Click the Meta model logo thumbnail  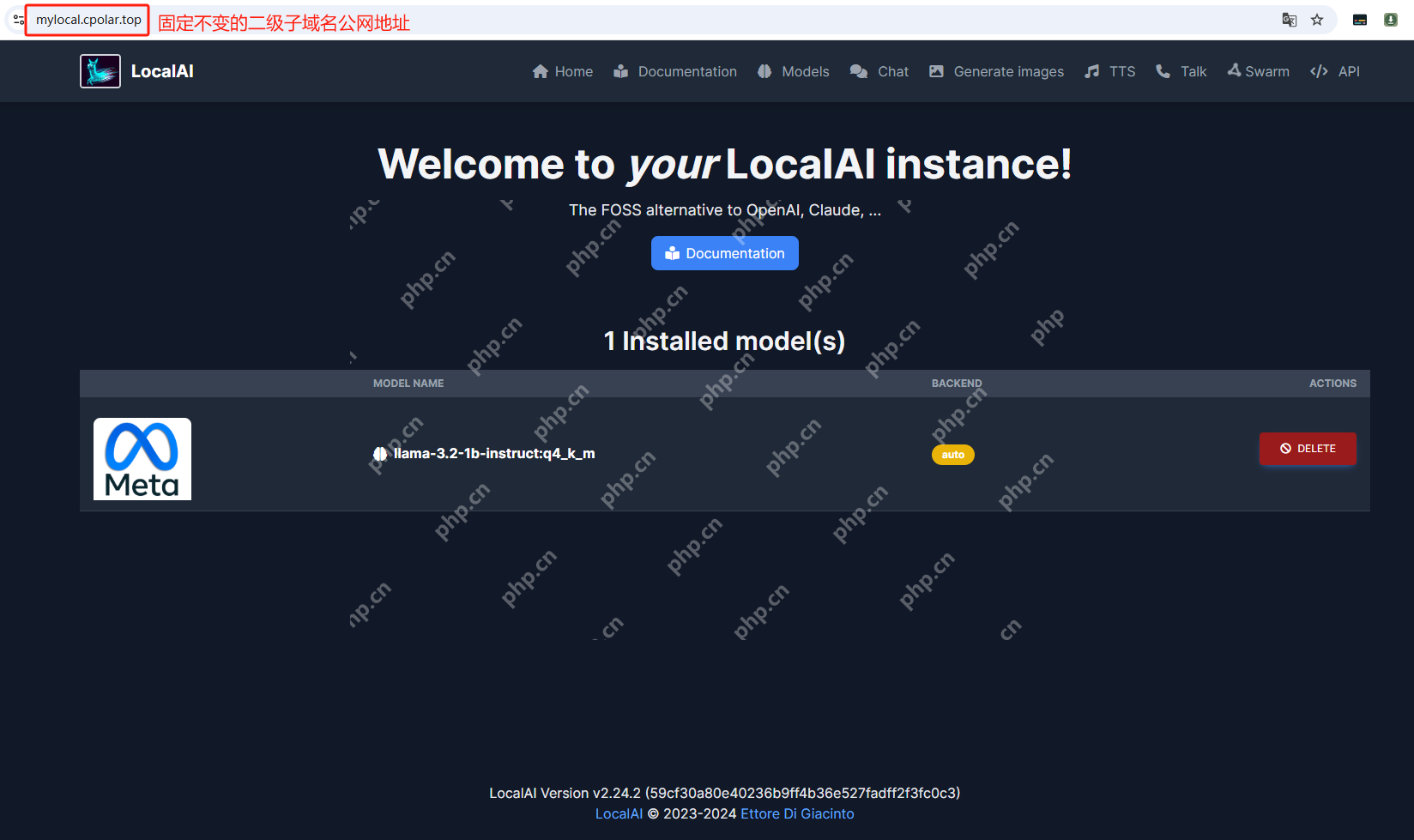pos(142,459)
